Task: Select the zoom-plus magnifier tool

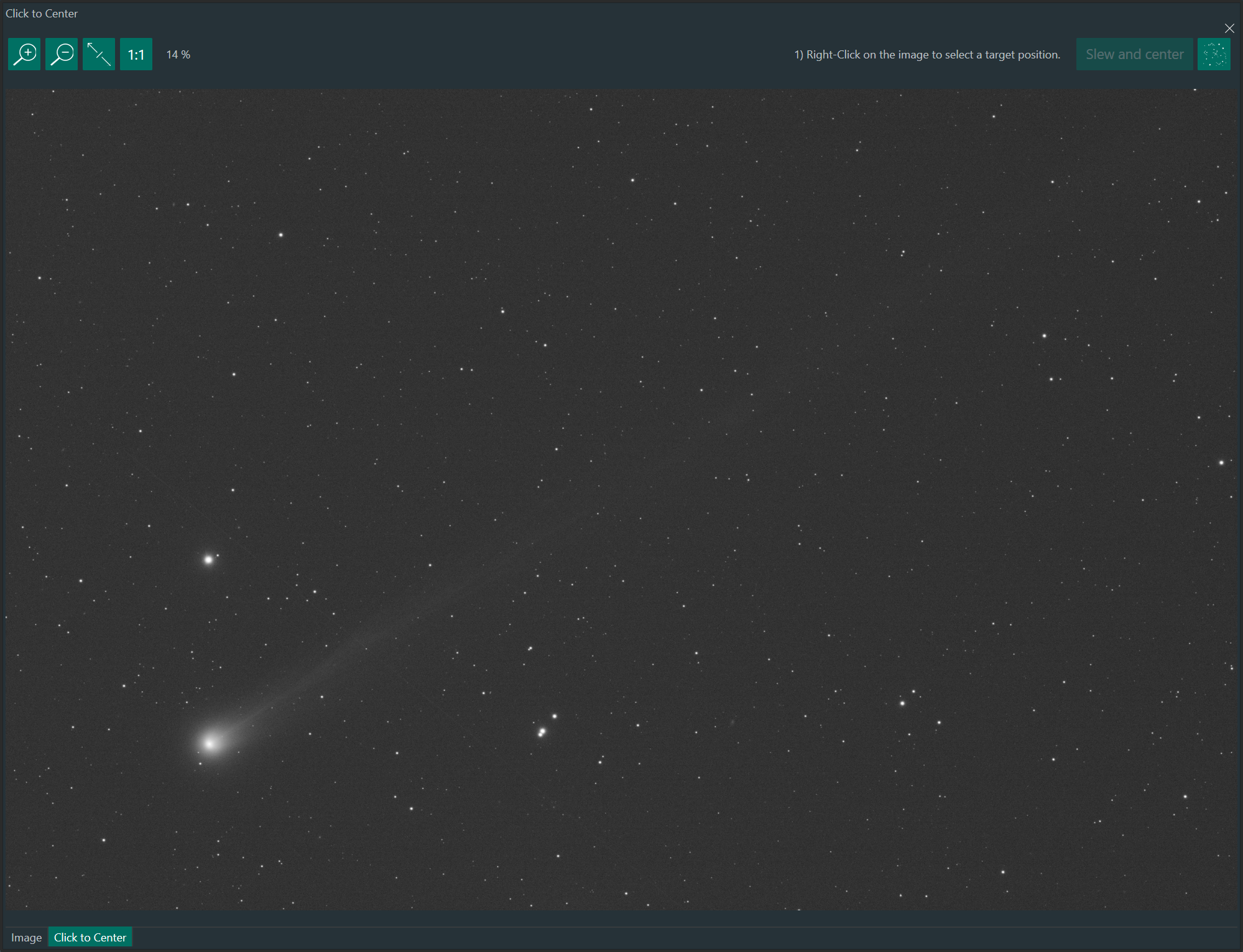Action: (24, 54)
